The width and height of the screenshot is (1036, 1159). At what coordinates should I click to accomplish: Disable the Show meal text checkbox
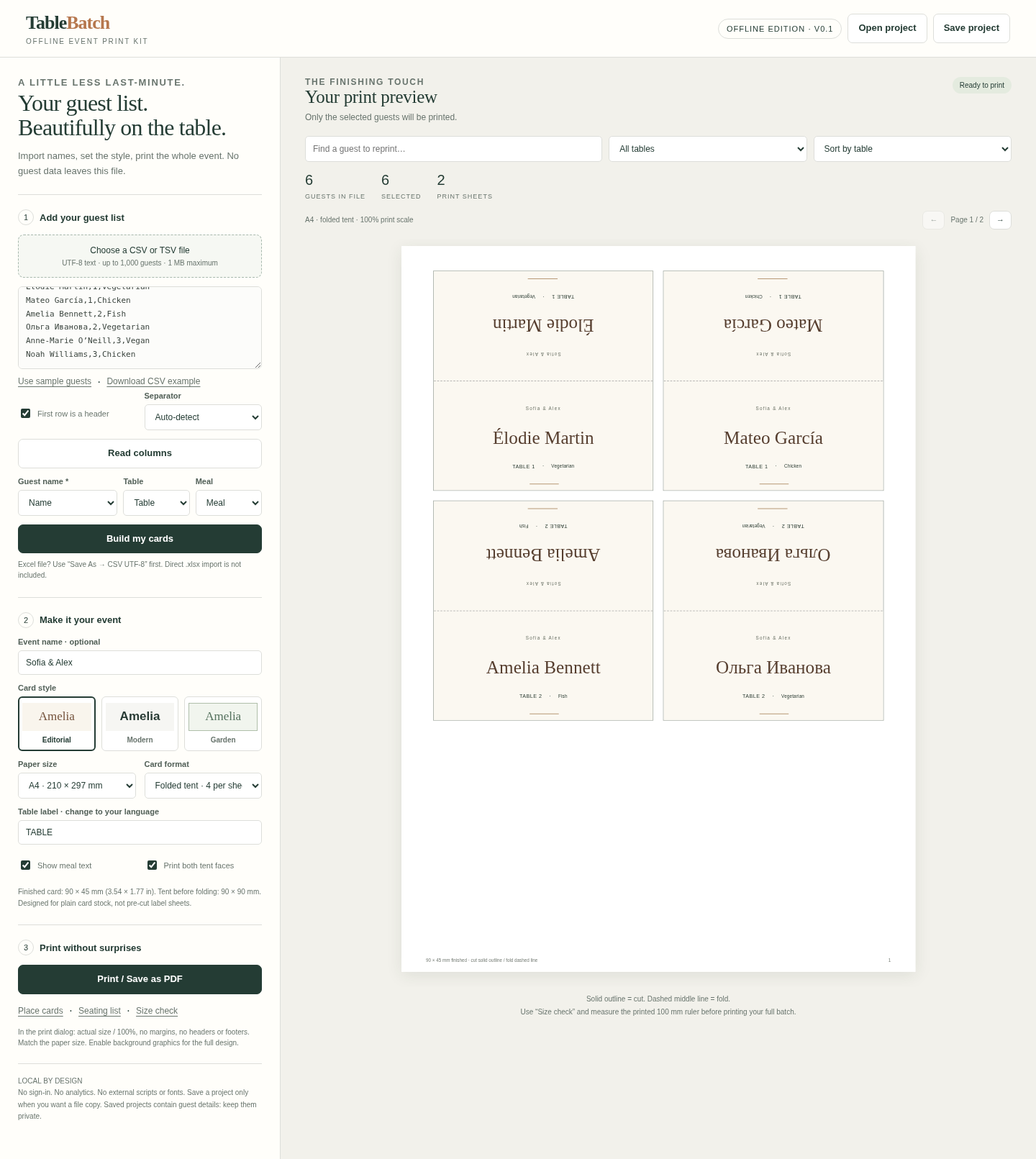coord(26,865)
